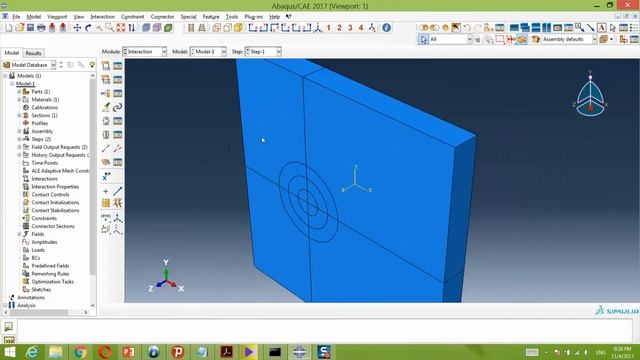Enable shaded render style green cube
The width and height of the screenshot is (640, 360).
tap(168, 28)
